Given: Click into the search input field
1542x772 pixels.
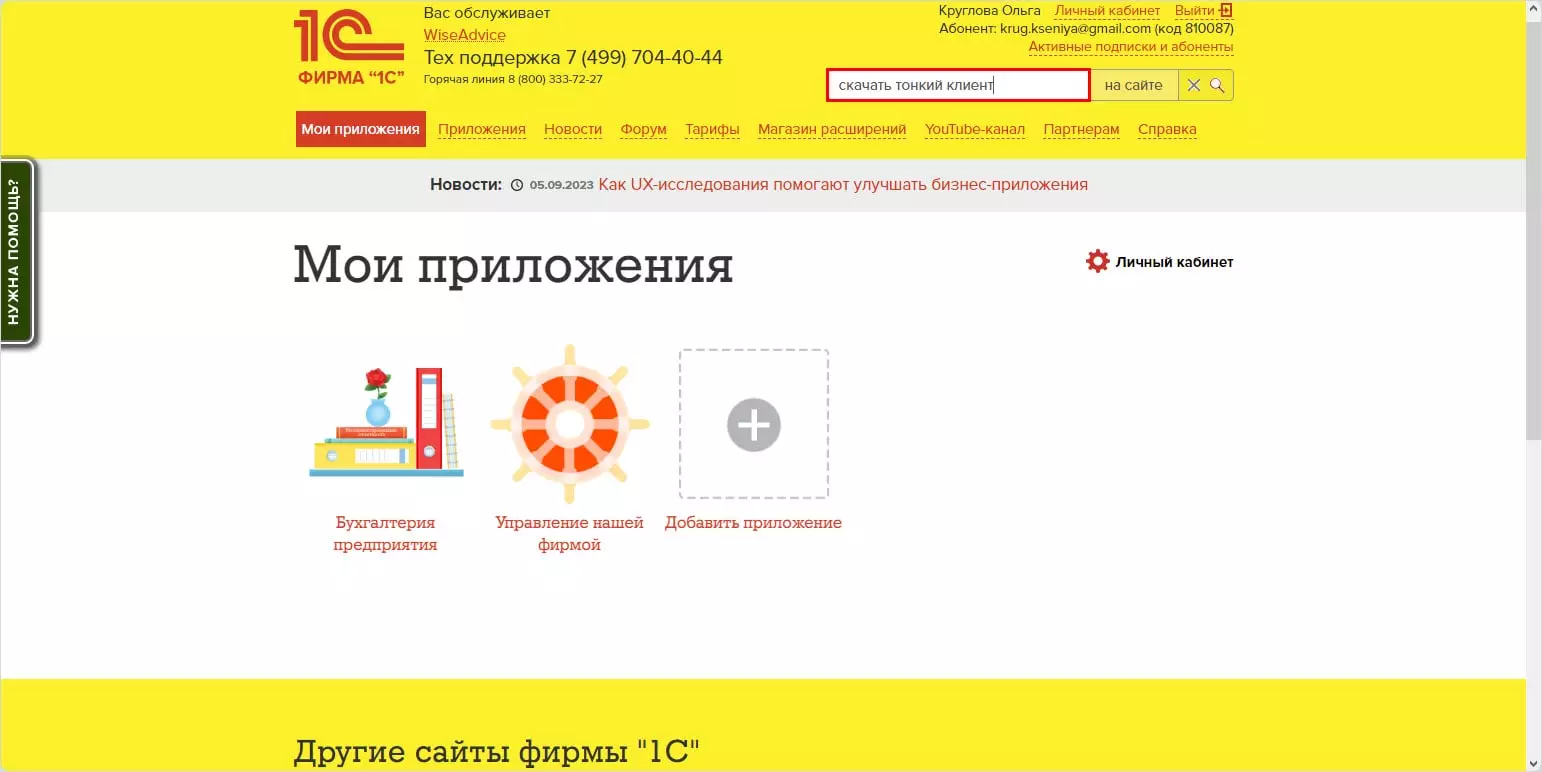Looking at the screenshot, I should coord(958,86).
